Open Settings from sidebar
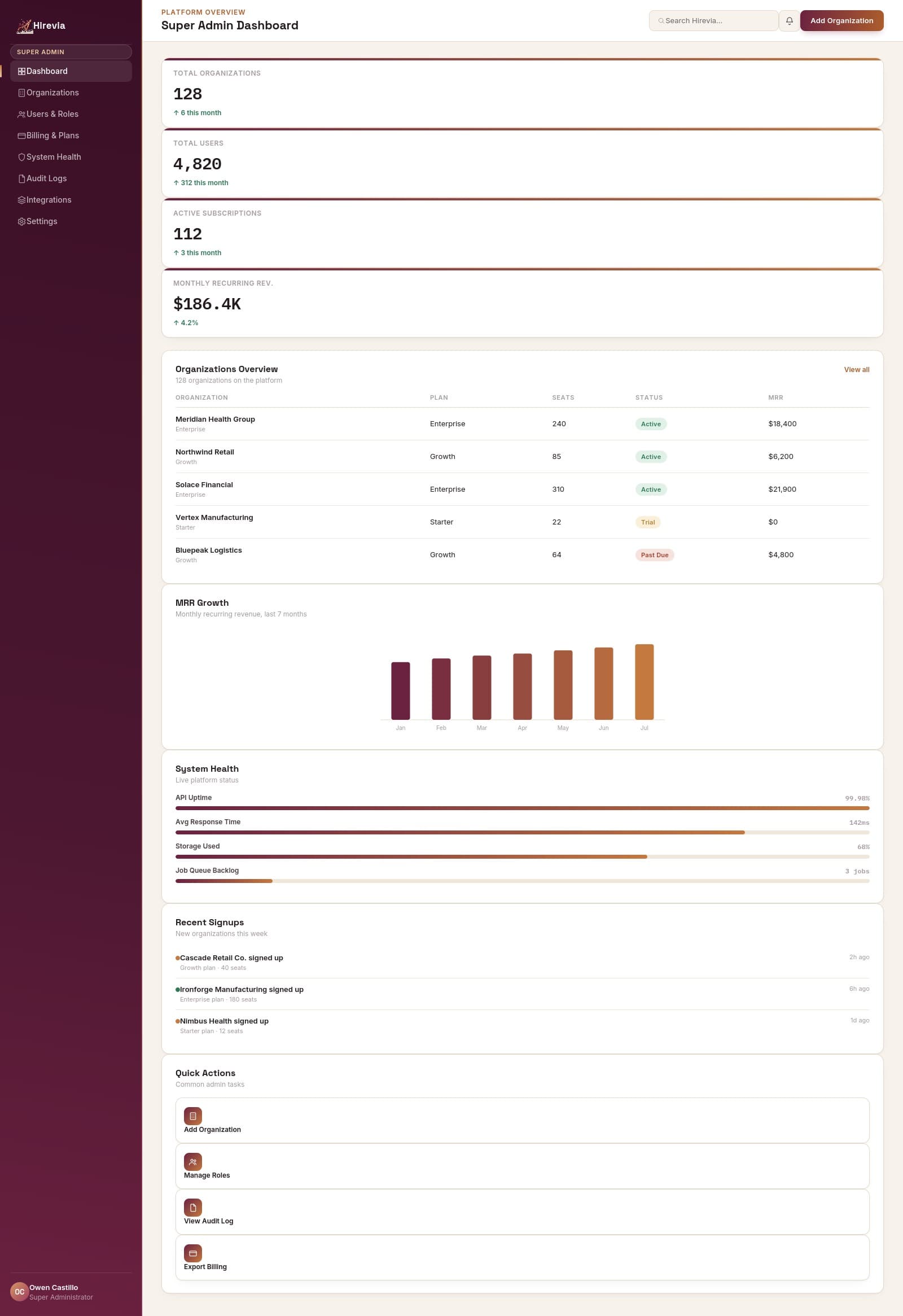This screenshot has height=1316, width=903. pyautogui.click(x=71, y=222)
